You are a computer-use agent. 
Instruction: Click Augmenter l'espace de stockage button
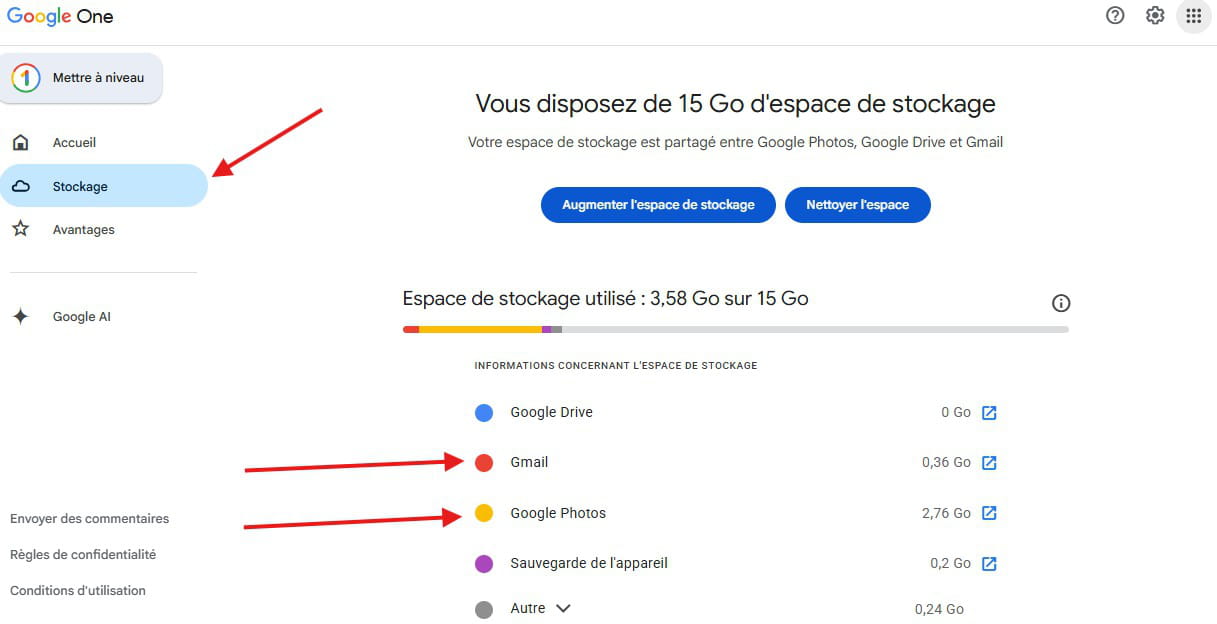coord(658,204)
